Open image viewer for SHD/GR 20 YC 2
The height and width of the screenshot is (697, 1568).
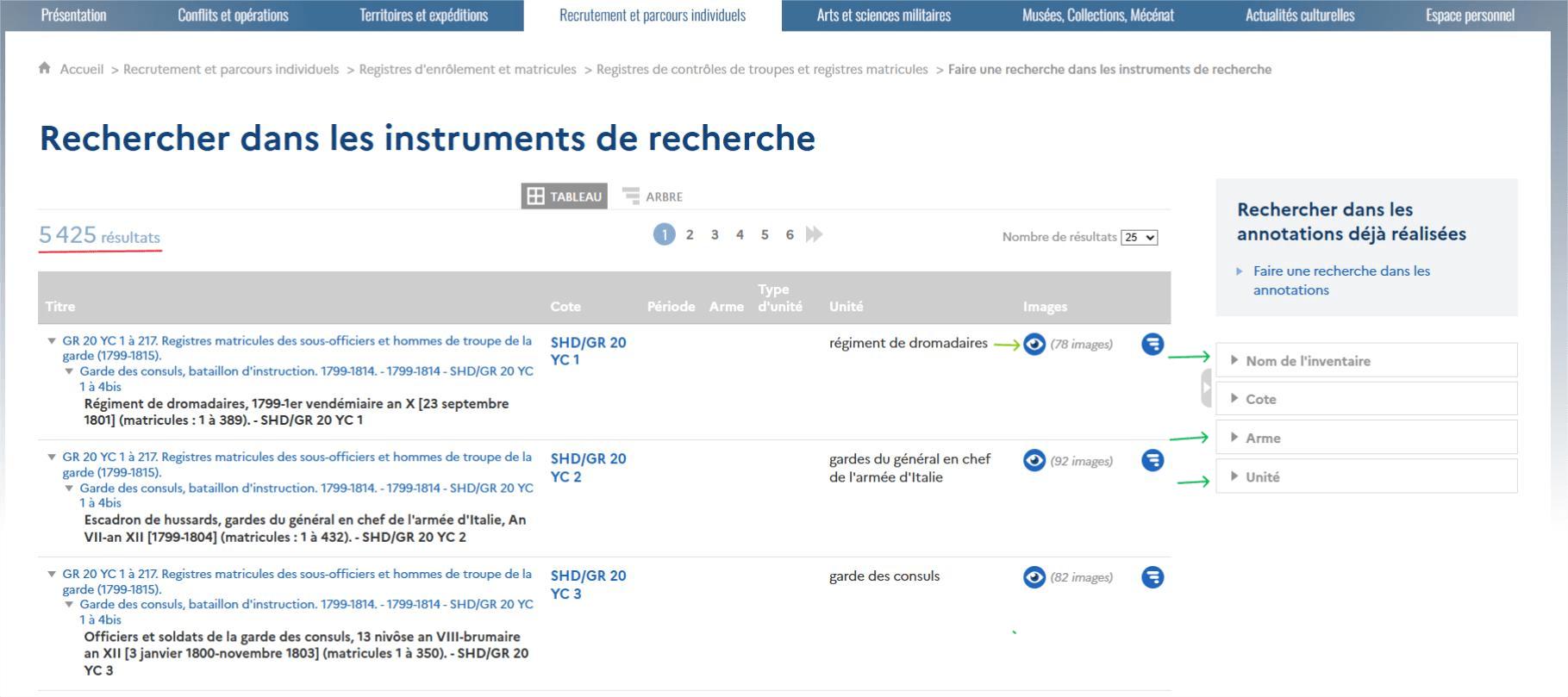coord(1034,461)
